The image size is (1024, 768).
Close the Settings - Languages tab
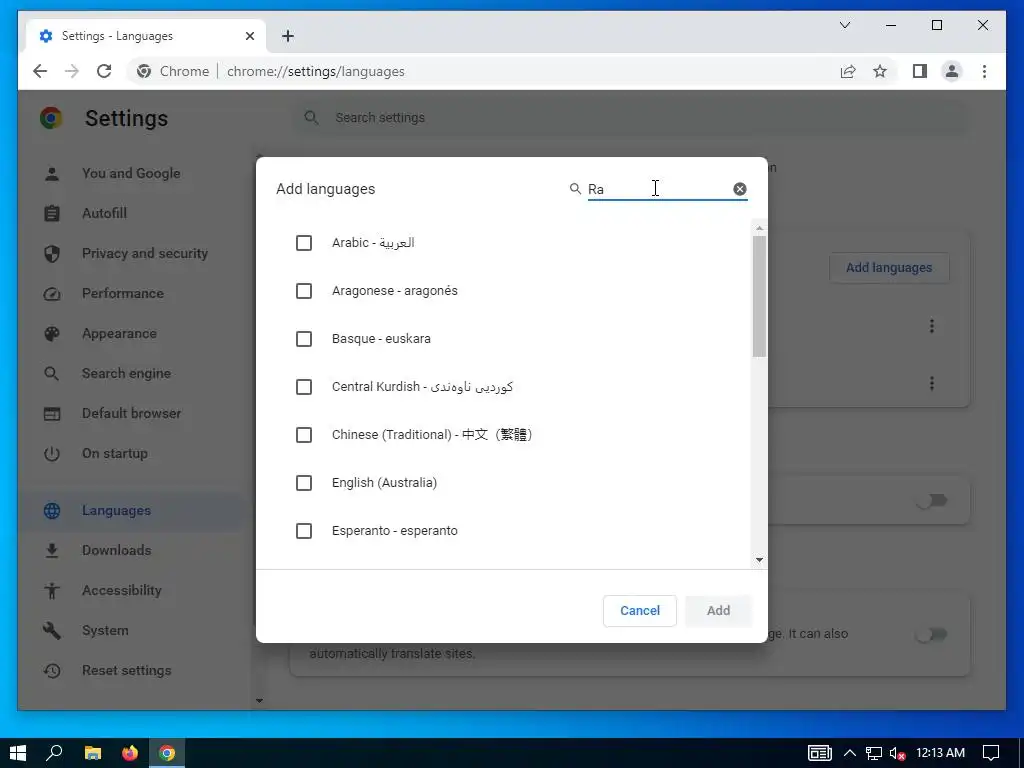click(x=249, y=36)
